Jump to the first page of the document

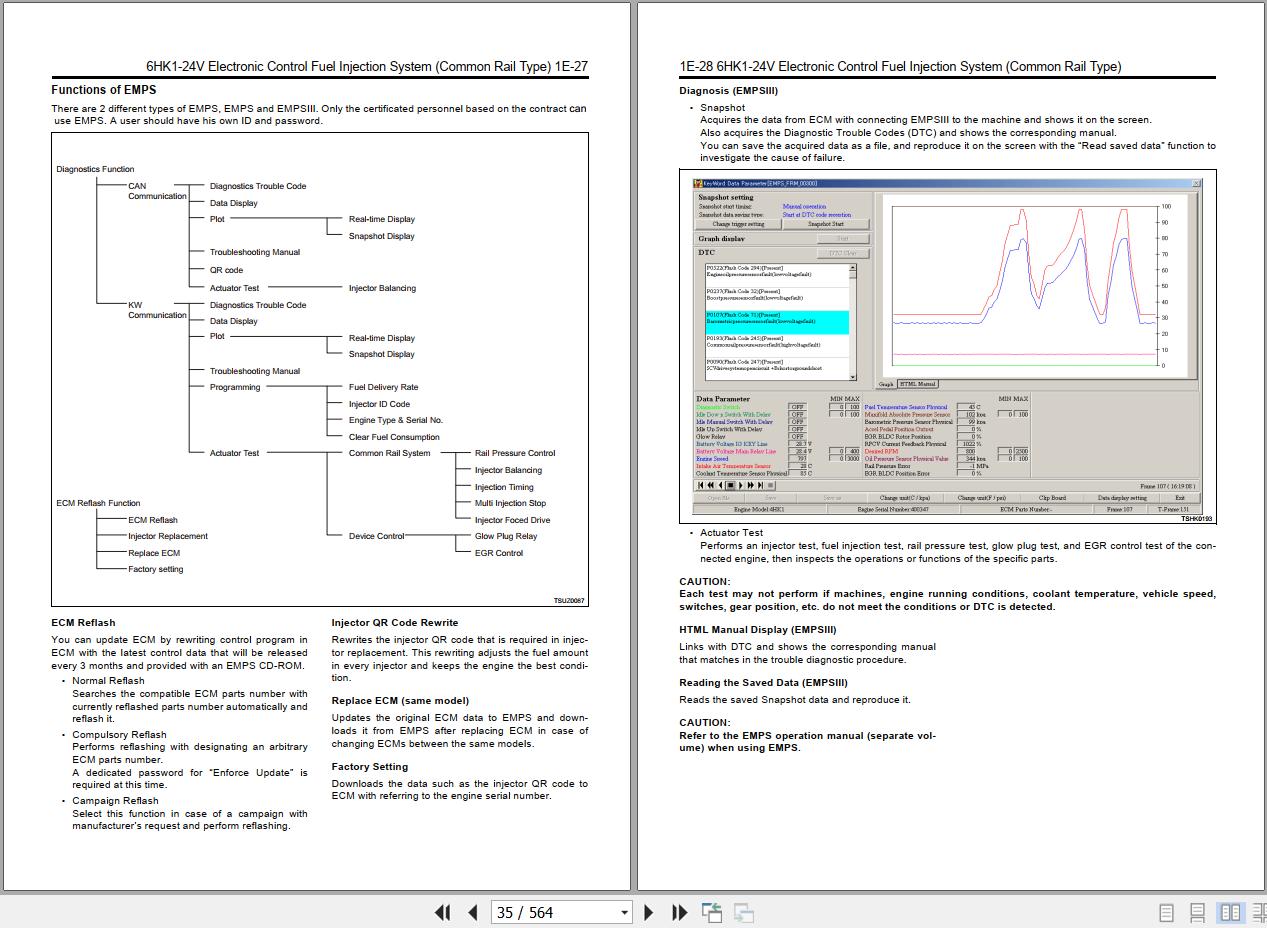point(442,912)
